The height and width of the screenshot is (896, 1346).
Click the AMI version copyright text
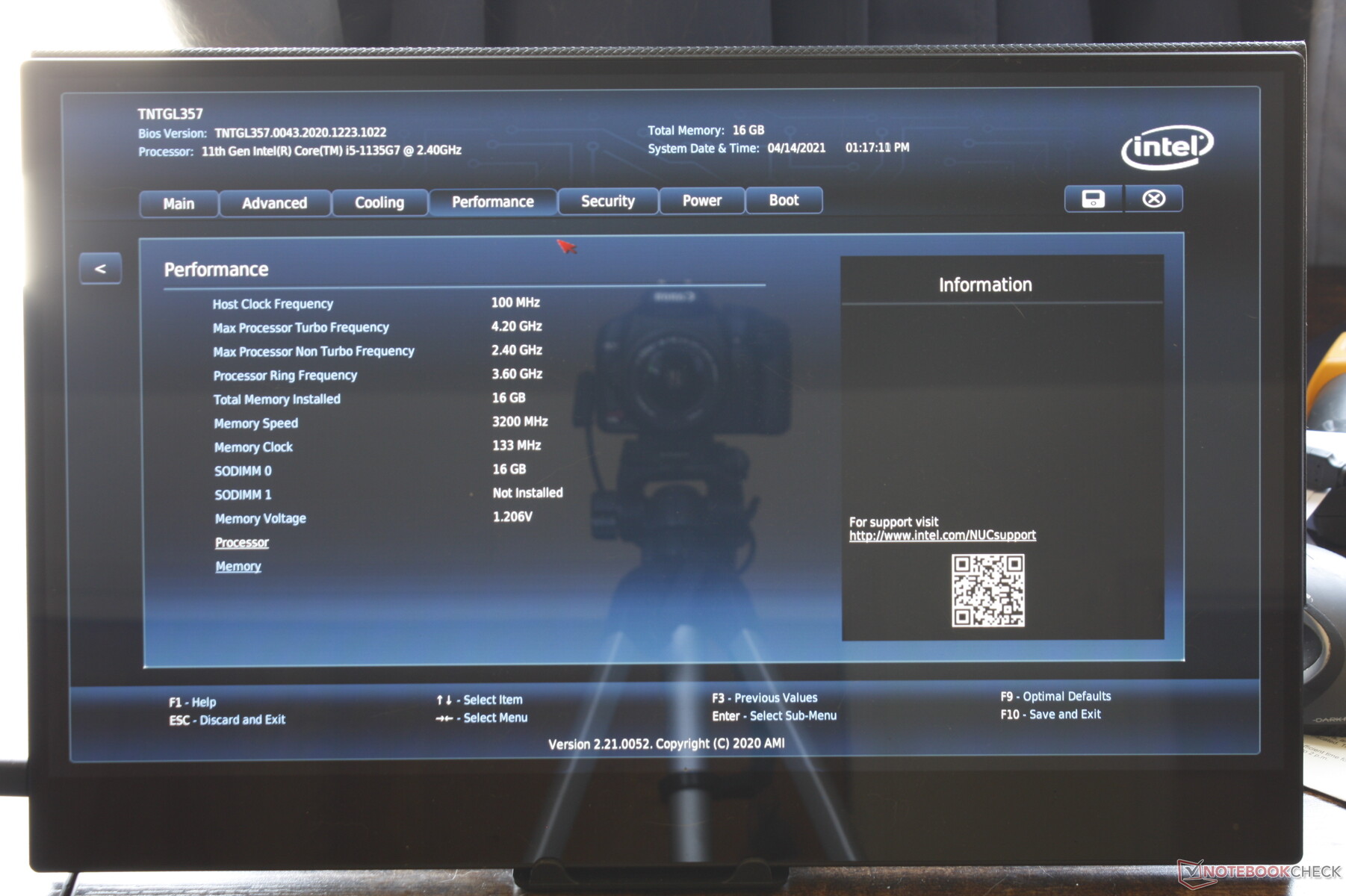click(x=666, y=744)
